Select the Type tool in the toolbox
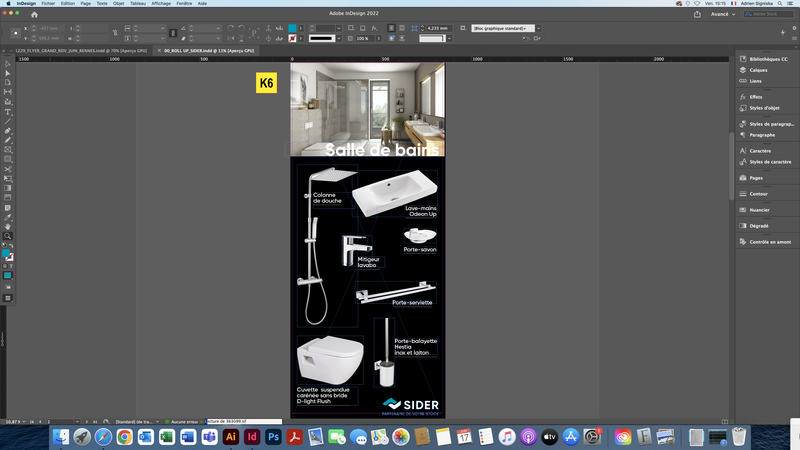This screenshot has height=450, width=800. click(x=8, y=112)
